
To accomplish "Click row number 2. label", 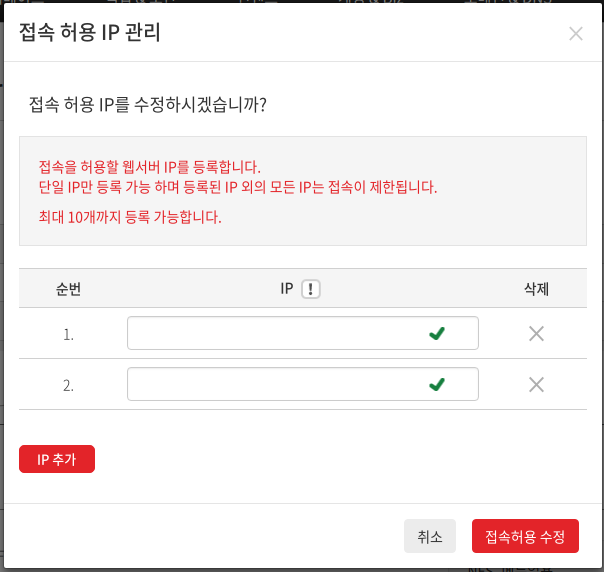I will pyautogui.click(x=68, y=385).
